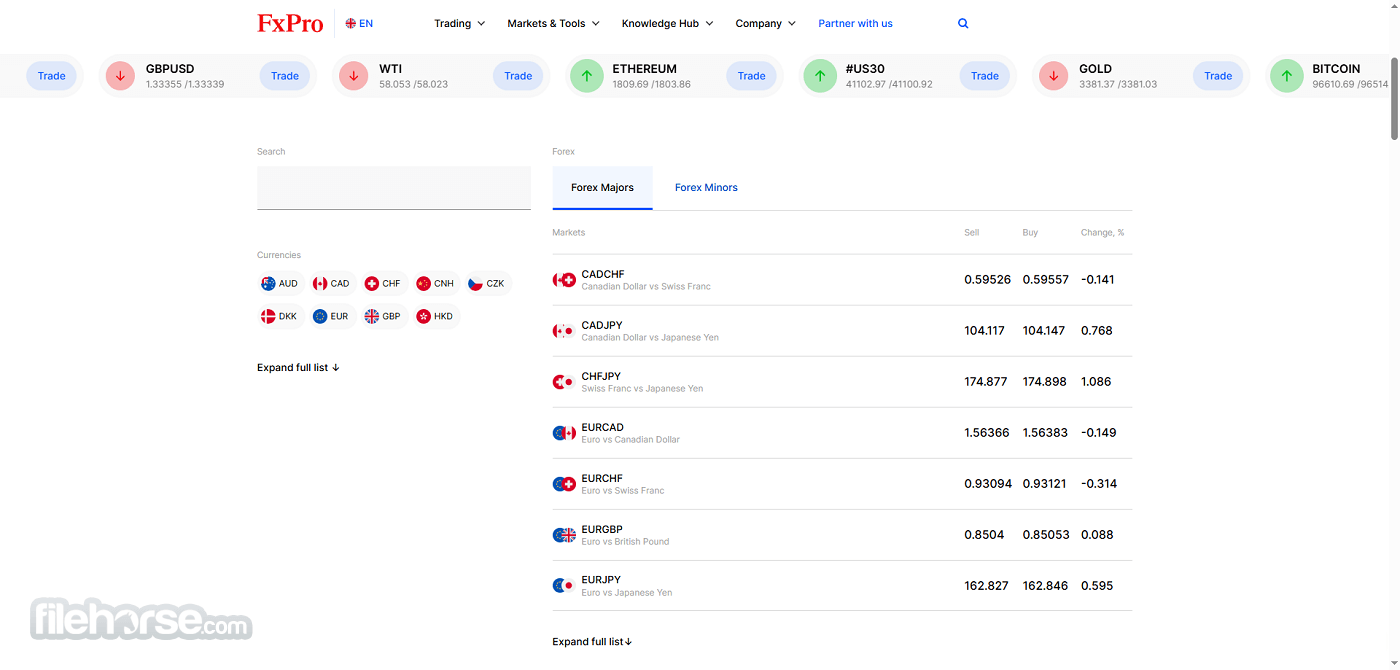Click the CADCHF flag pair icon

tap(564, 280)
